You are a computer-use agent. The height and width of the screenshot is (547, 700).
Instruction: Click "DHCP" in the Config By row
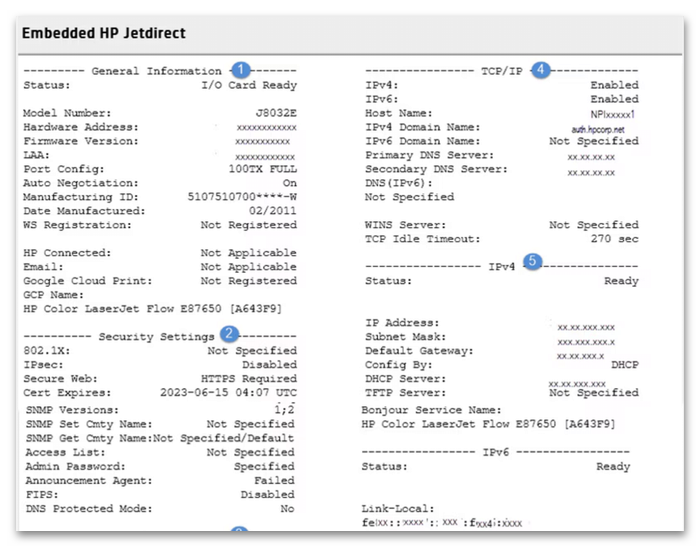pyautogui.click(x=625, y=365)
